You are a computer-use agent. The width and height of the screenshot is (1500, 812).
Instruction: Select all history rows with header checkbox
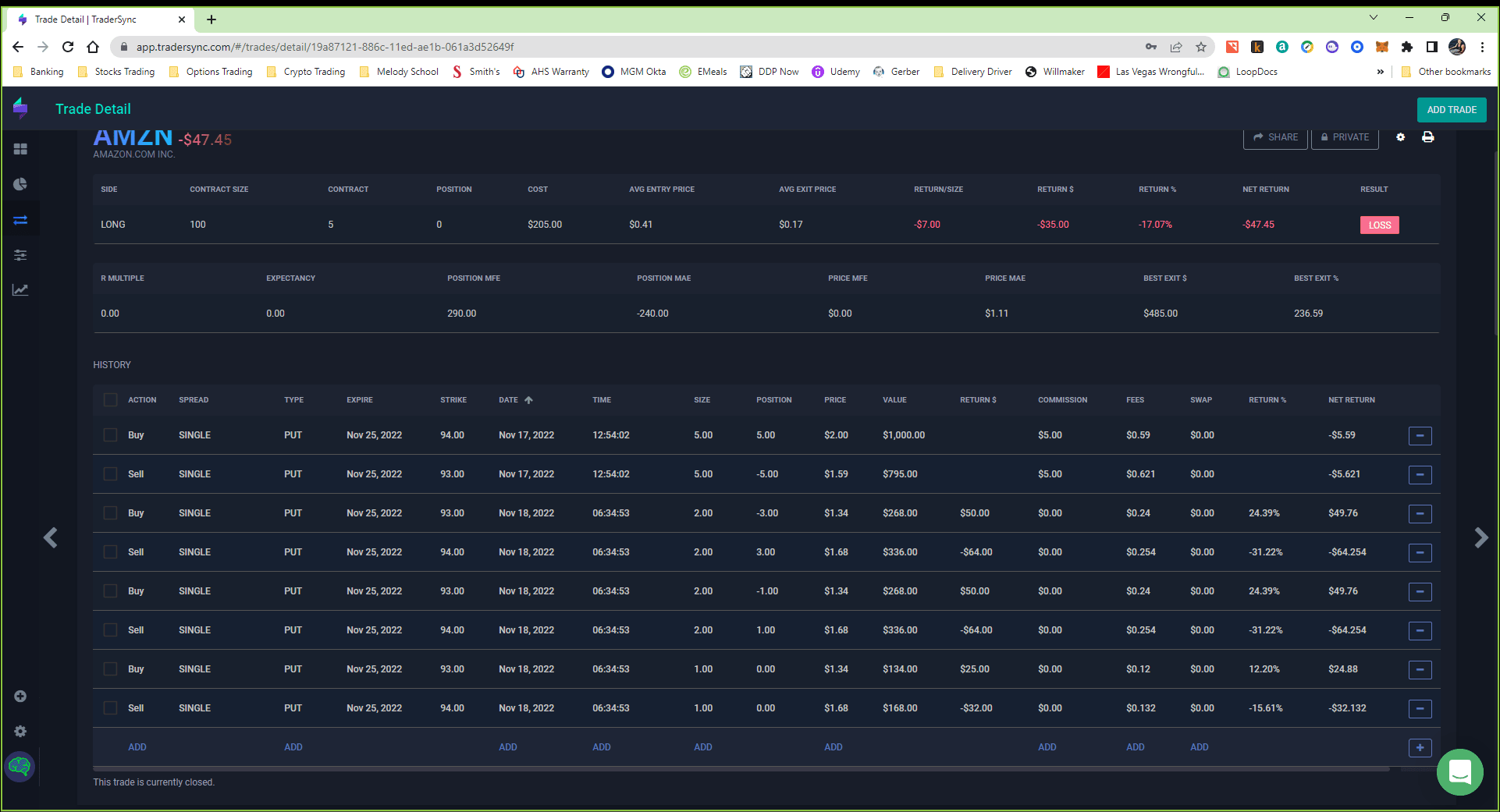coord(110,400)
